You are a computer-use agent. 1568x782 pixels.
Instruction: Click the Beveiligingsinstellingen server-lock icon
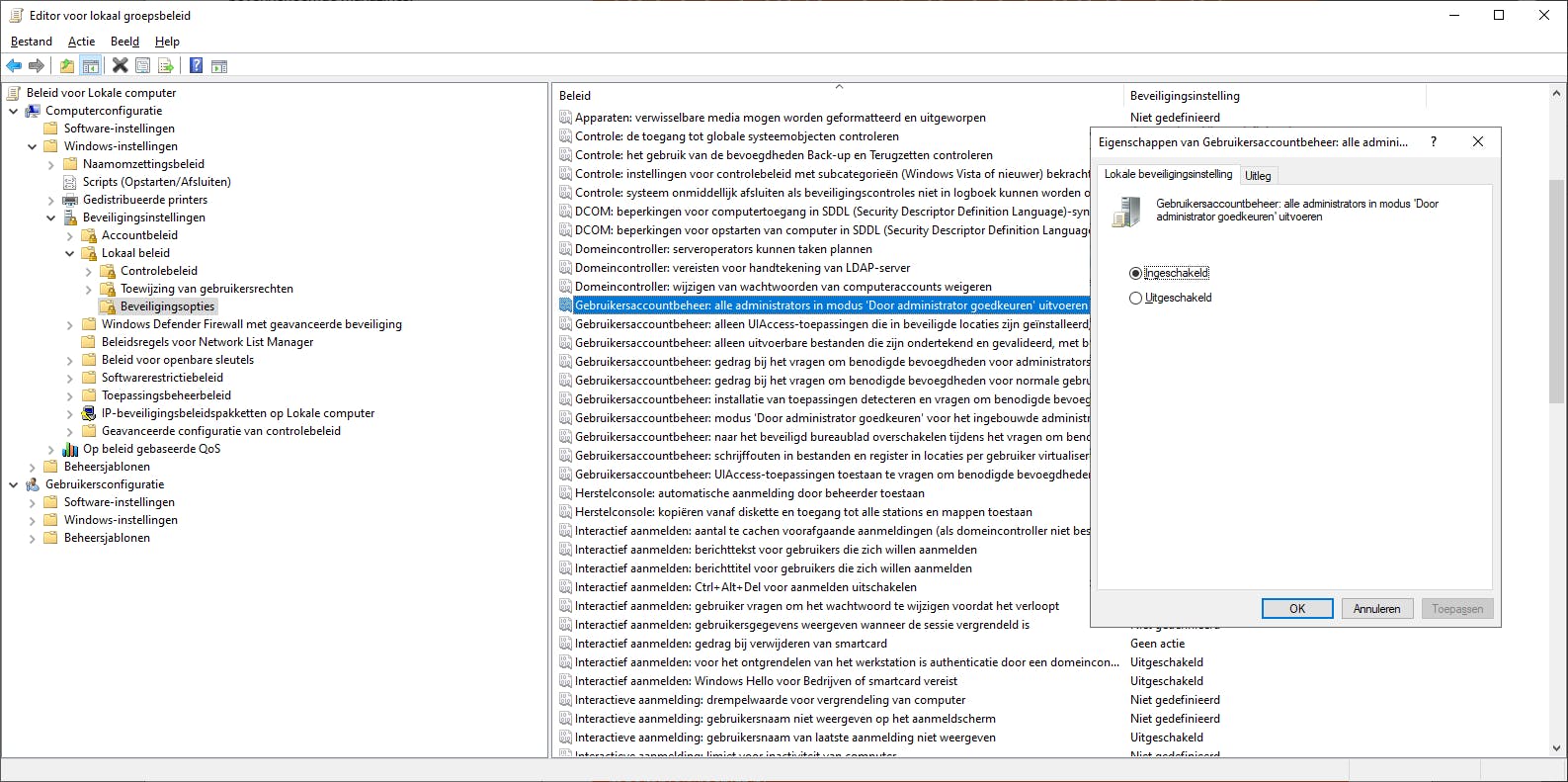[70, 217]
